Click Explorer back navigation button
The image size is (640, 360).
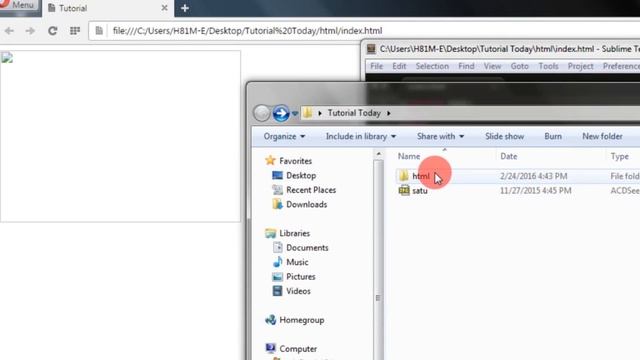(x=262, y=113)
